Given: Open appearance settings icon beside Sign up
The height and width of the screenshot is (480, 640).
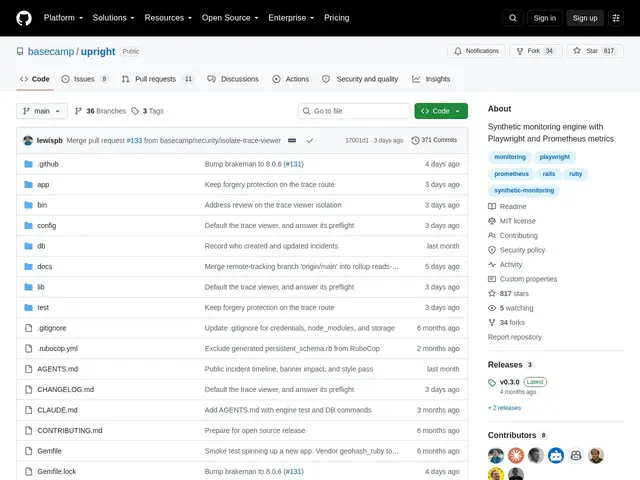Looking at the screenshot, I should point(616,18).
